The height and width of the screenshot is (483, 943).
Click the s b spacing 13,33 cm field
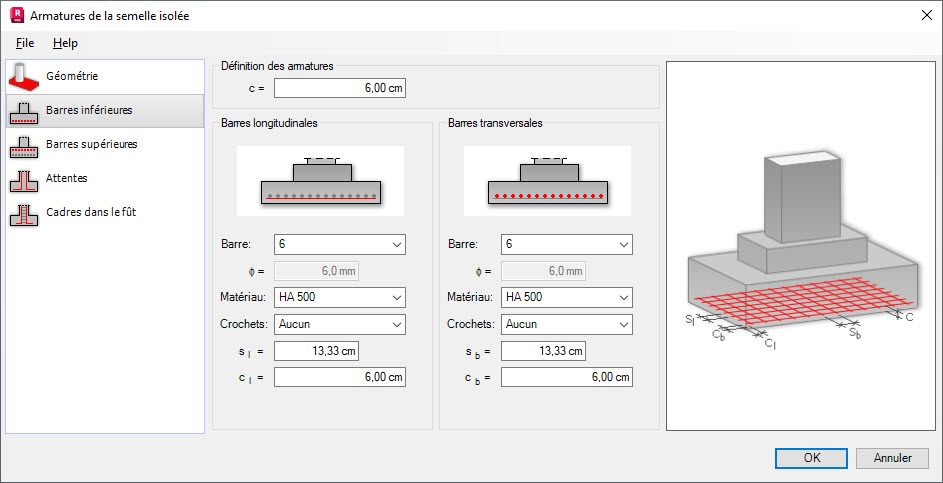(x=543, y=351)
